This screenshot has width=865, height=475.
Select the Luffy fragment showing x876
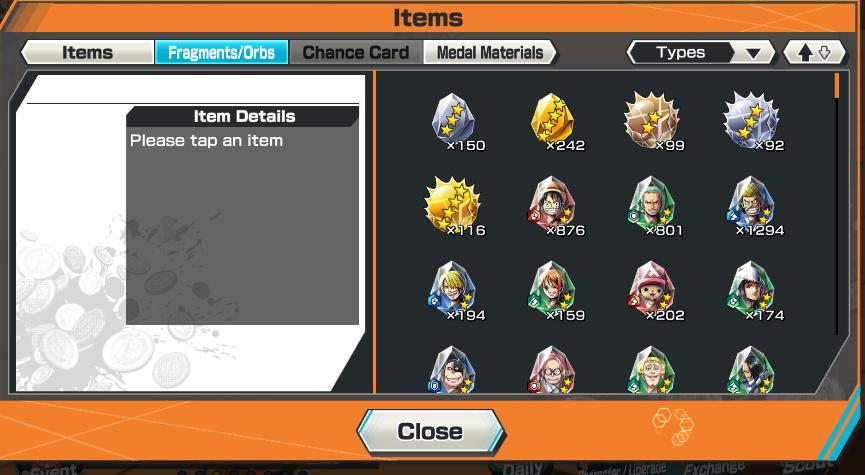point(552,204)
